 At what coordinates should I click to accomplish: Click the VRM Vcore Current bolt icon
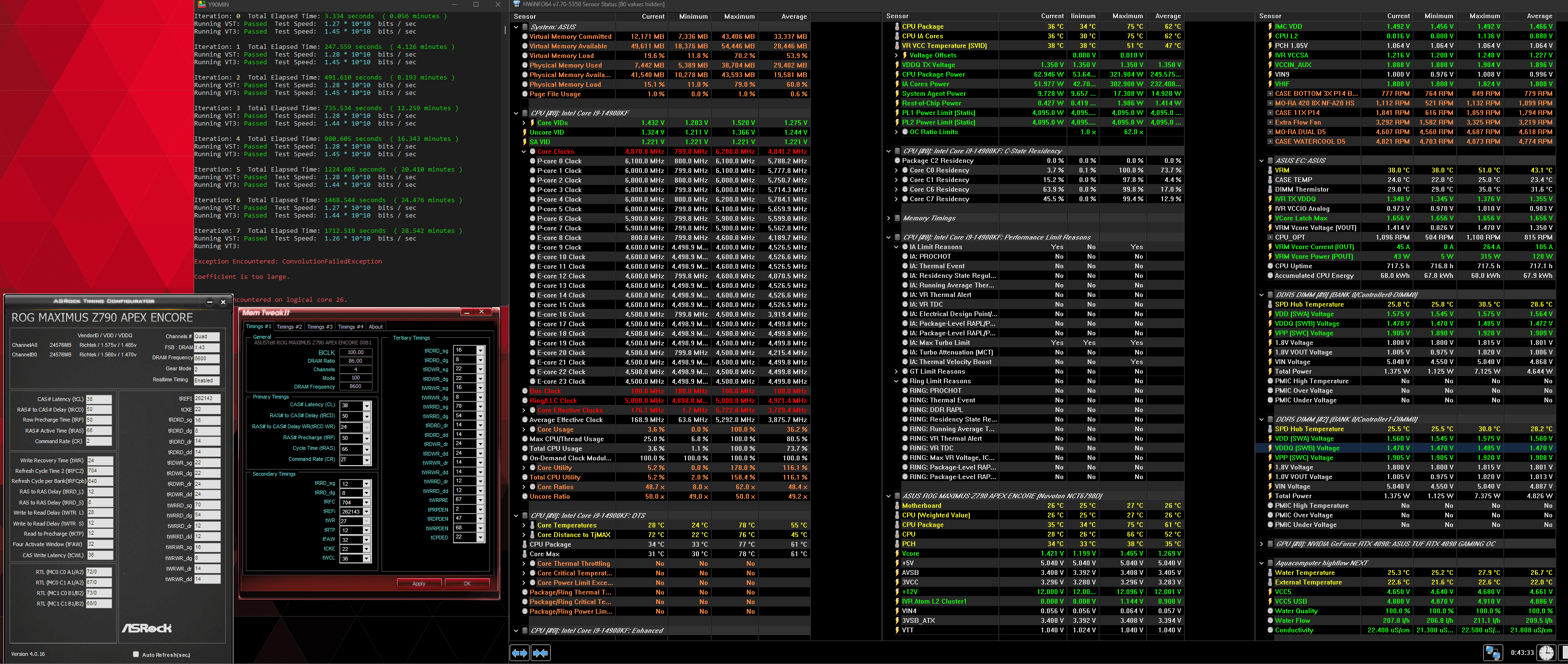[x=1270, y=247]
